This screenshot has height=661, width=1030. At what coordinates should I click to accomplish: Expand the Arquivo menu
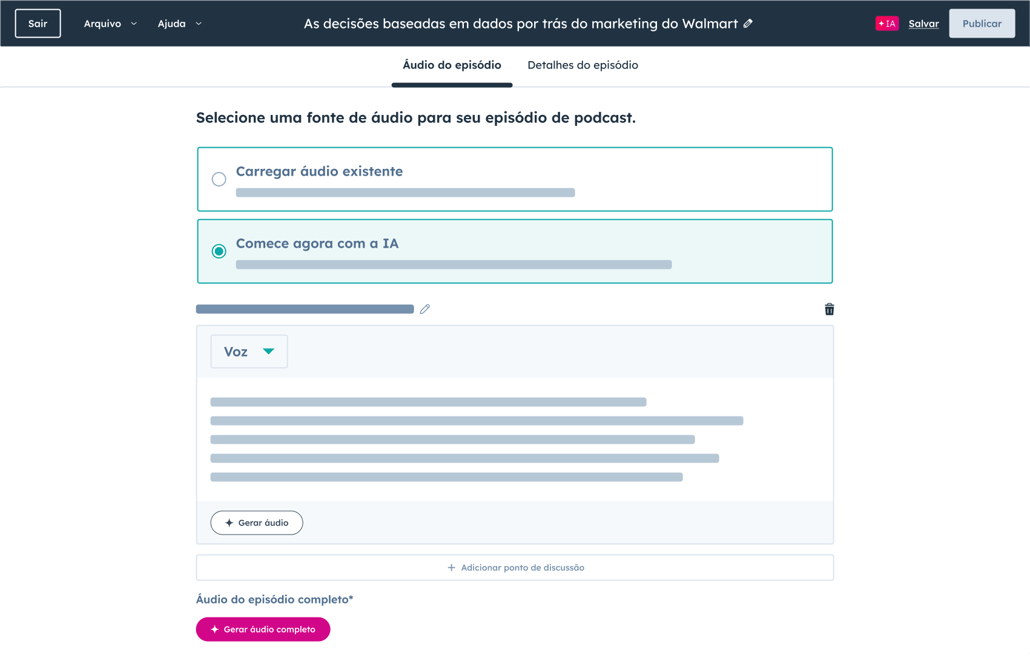click(x=110, y=24)
